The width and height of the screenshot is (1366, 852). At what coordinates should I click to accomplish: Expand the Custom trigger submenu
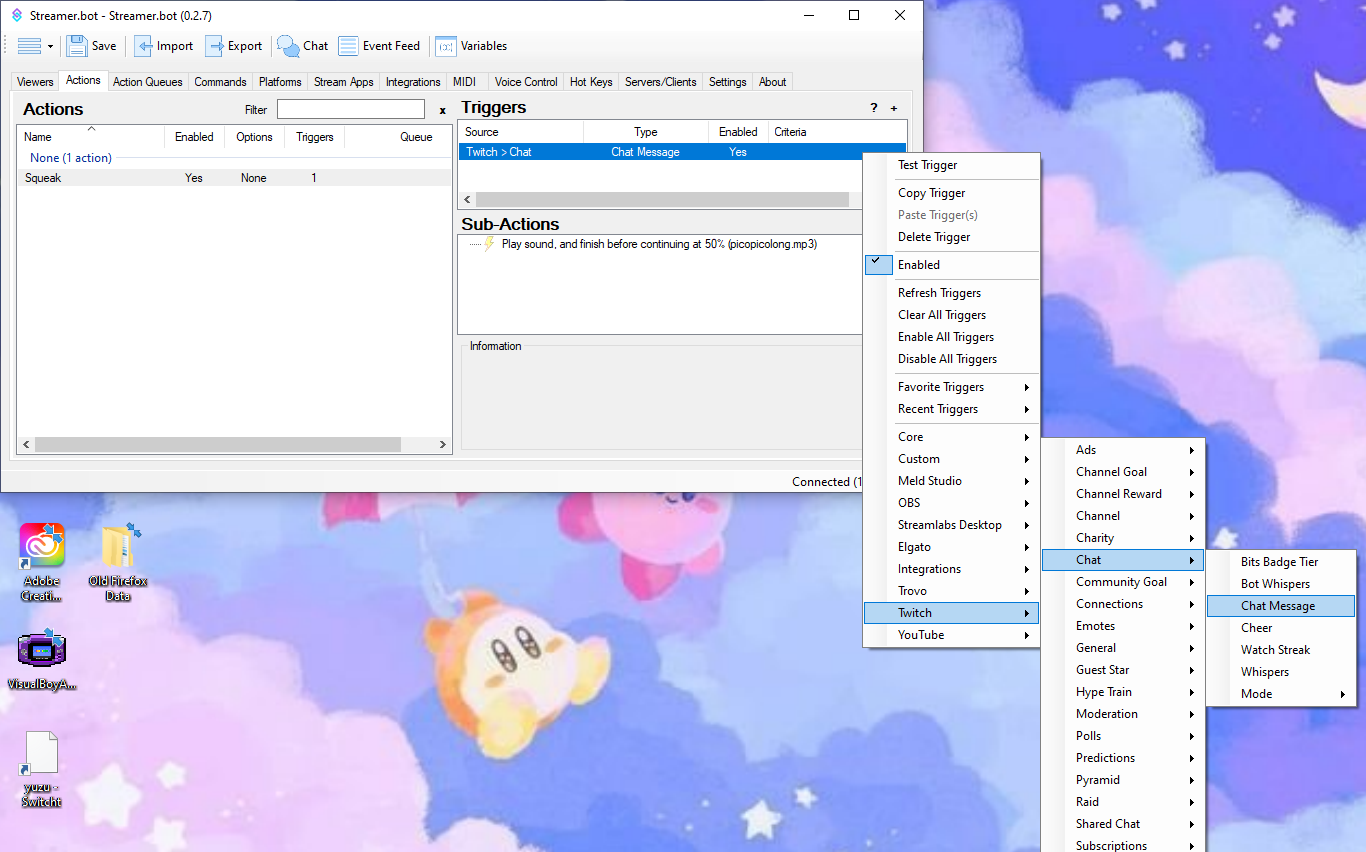point(952,459)
